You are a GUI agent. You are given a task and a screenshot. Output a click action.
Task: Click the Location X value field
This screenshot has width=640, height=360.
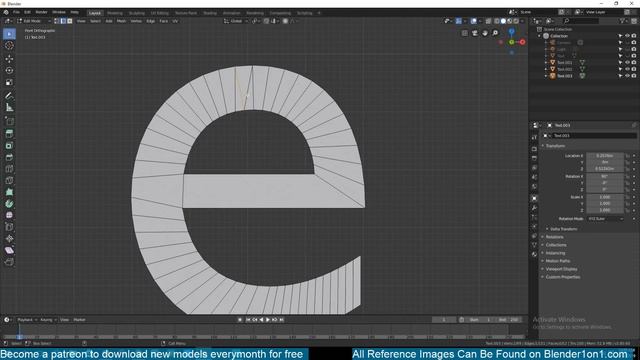pyautogui.click(x=604, y=156)
